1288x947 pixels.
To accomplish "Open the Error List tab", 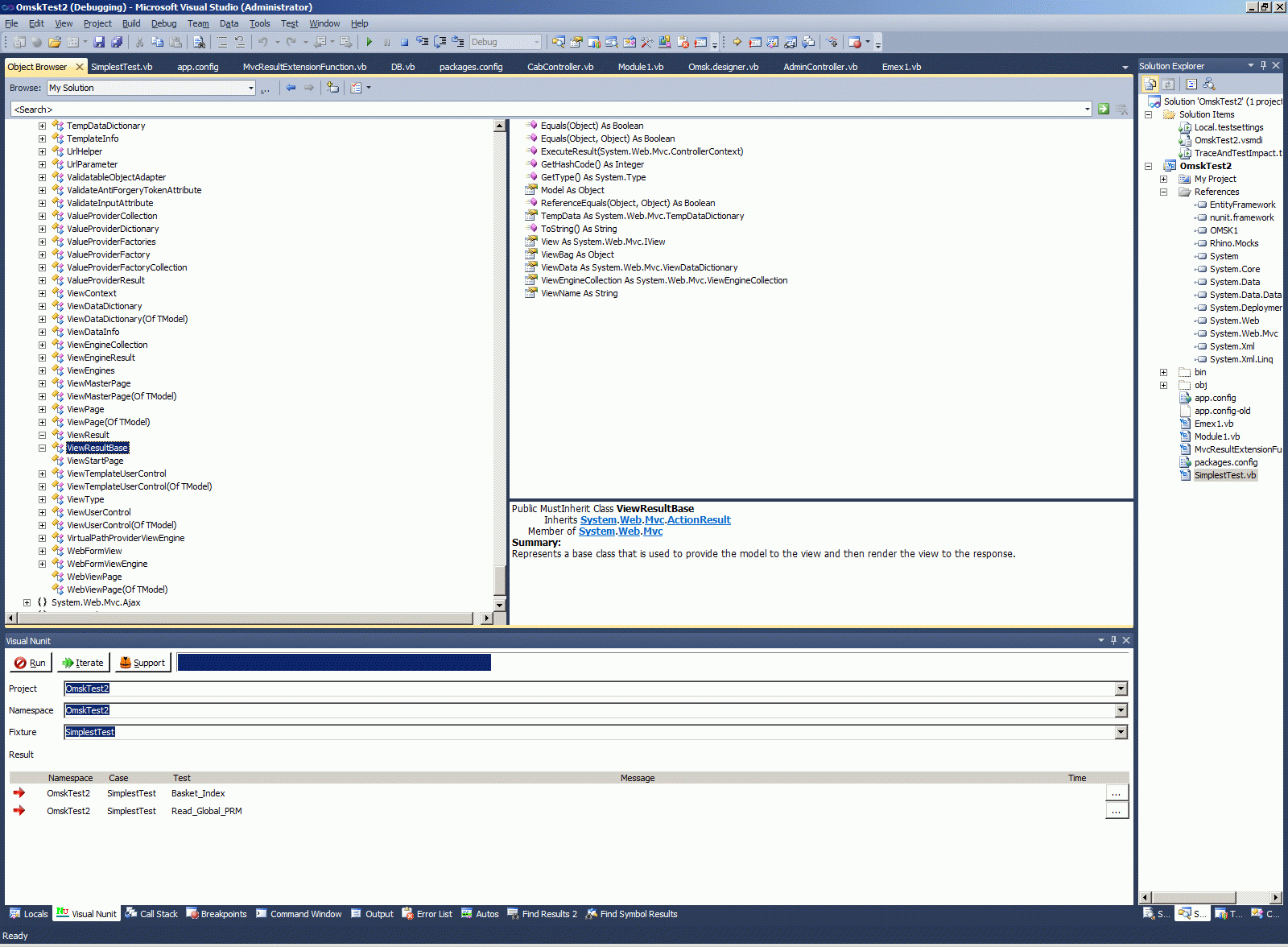I will pyautogui.click(x=427, y=914).
